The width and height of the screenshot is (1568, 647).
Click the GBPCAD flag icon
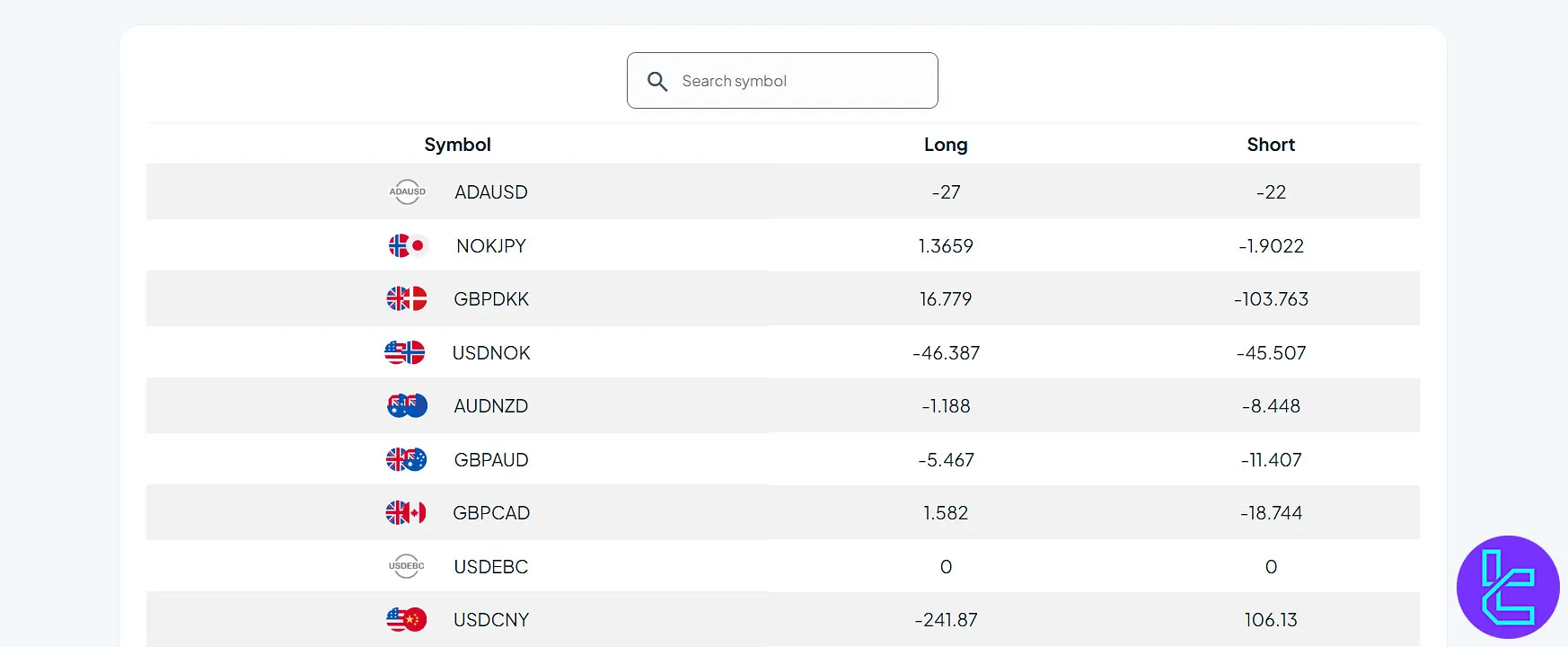coord(407,512)
